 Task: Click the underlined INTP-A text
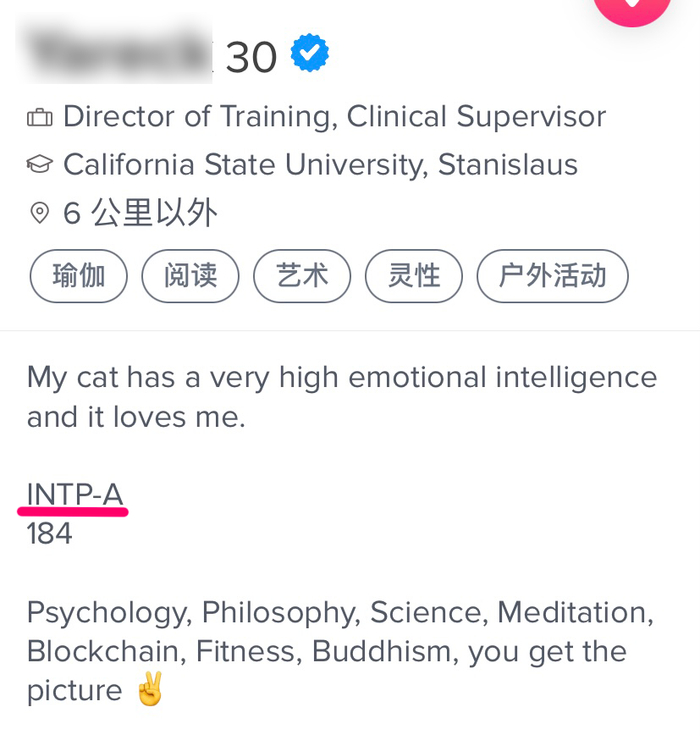coord(75,494)
